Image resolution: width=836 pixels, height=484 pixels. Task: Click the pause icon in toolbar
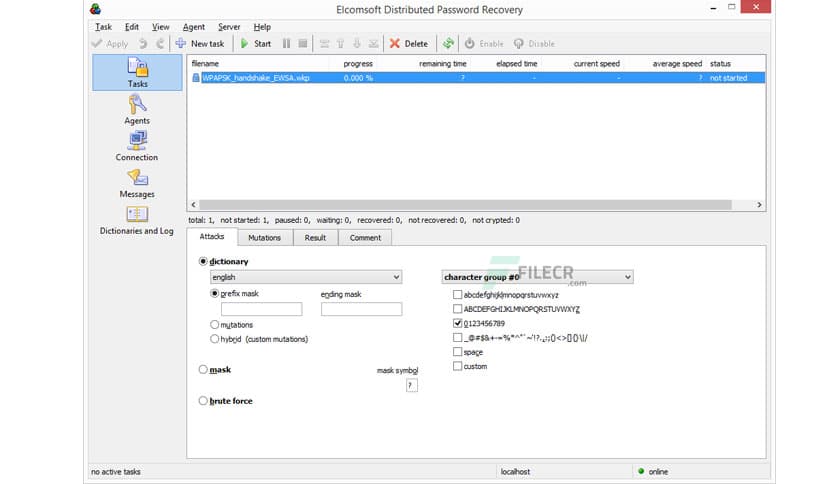[286, 44]
